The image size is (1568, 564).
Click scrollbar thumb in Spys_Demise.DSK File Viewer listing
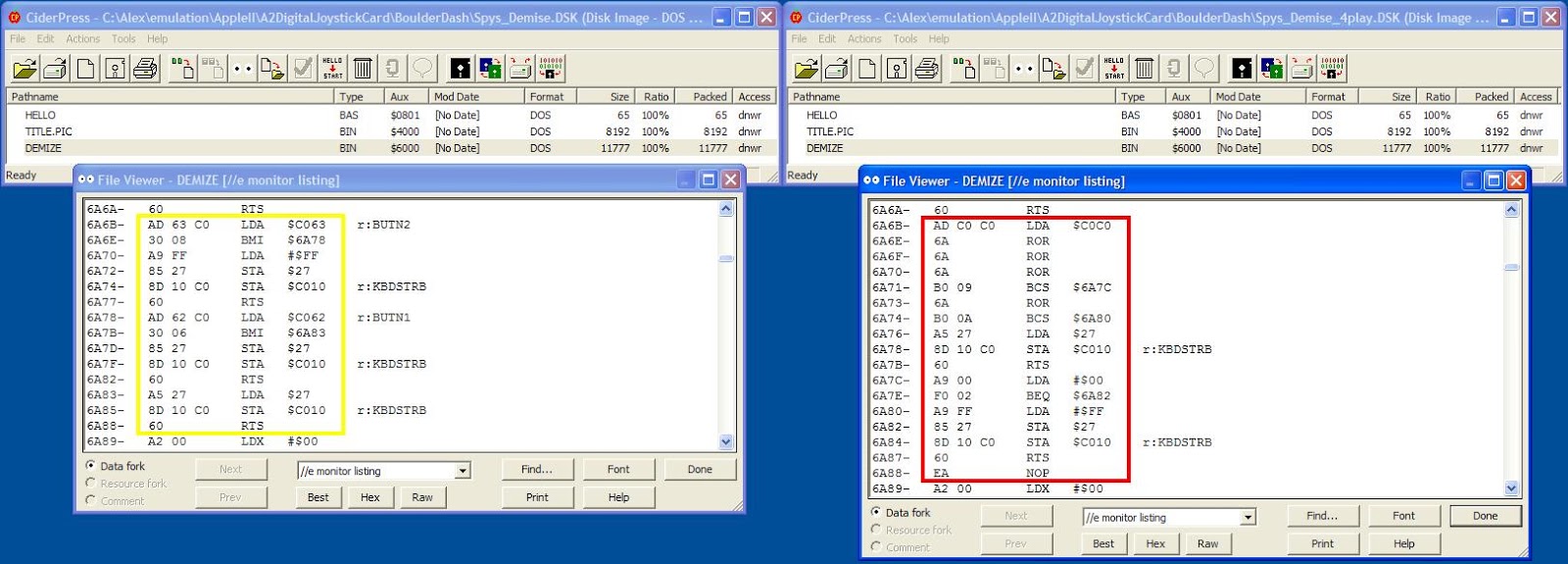726,259
